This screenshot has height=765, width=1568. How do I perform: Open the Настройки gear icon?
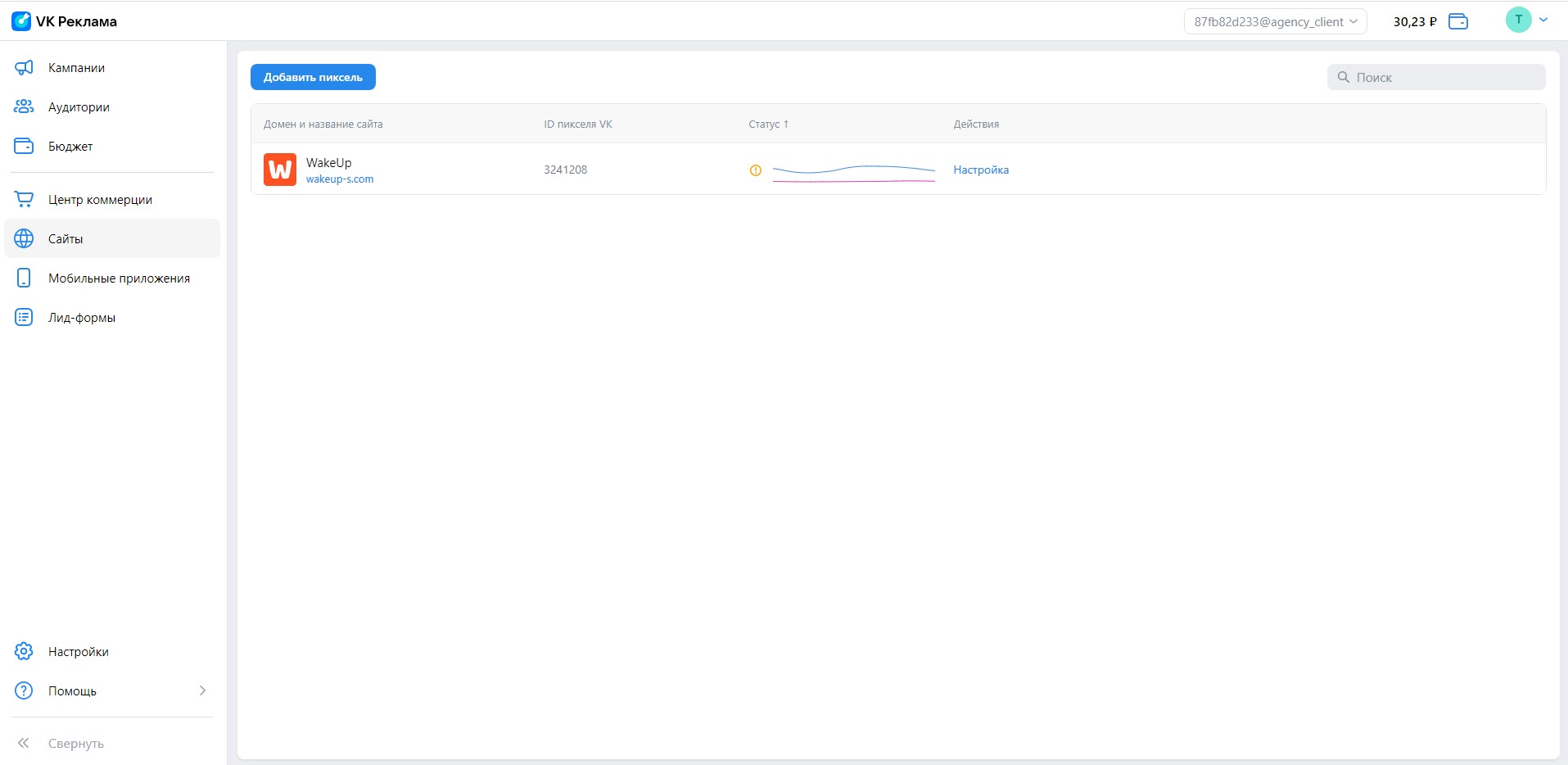tap(25, 651)
